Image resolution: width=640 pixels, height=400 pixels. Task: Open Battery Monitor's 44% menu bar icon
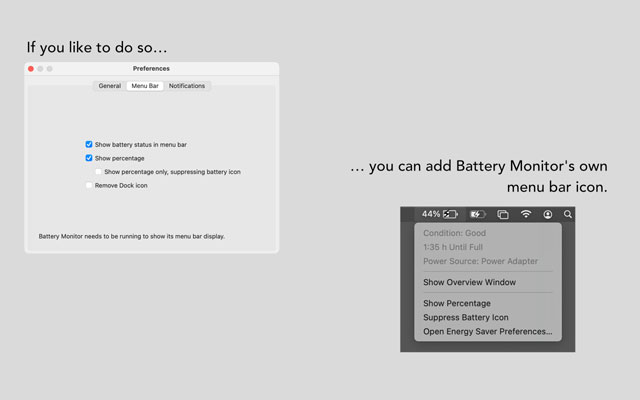(x=440, y=214)
